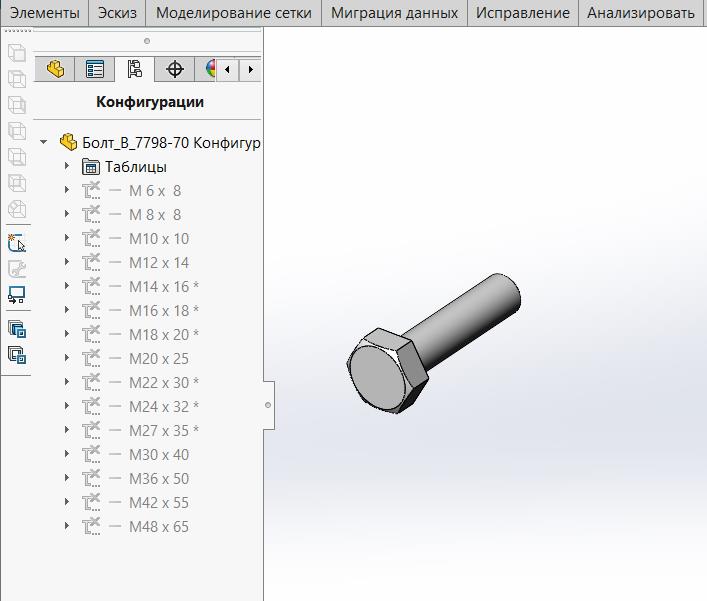Viewport: 707px width, 601px height.
Task: Open the FeatureManager design tree tab
Action: [x=55, y=69]
